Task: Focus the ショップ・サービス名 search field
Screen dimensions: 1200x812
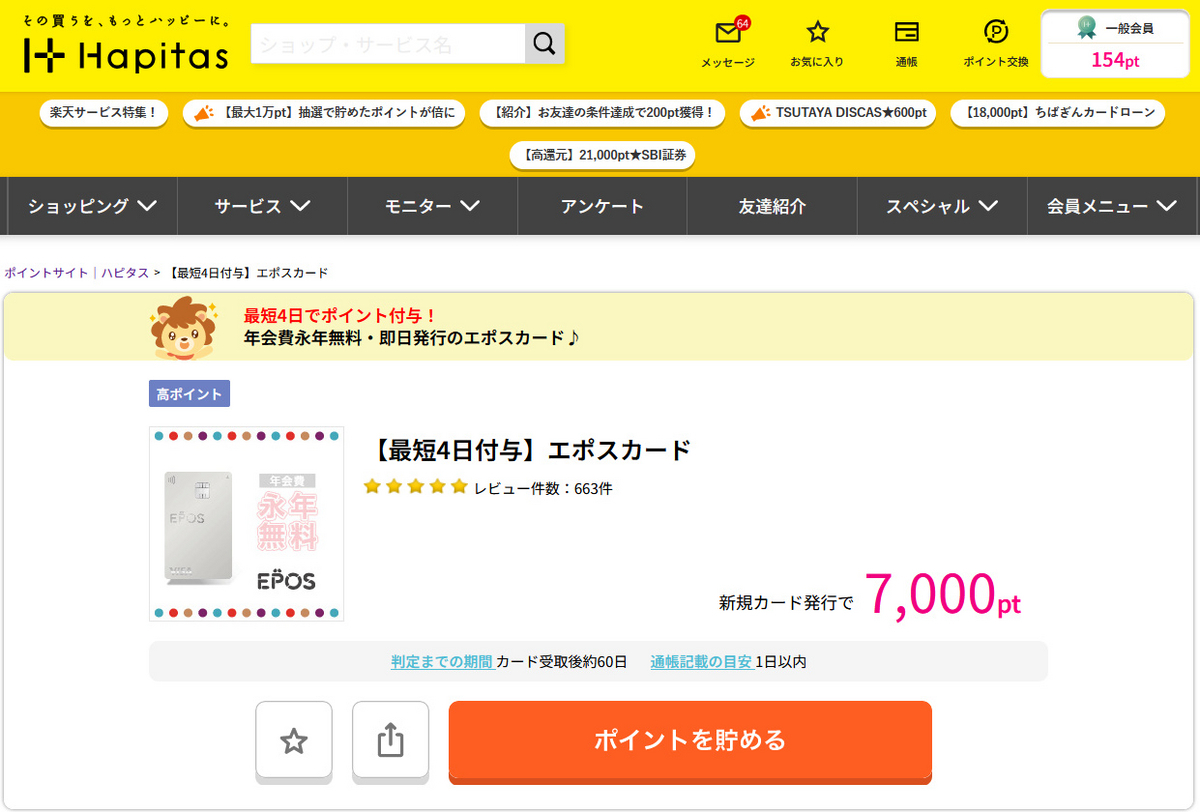Action: point(388,44)
